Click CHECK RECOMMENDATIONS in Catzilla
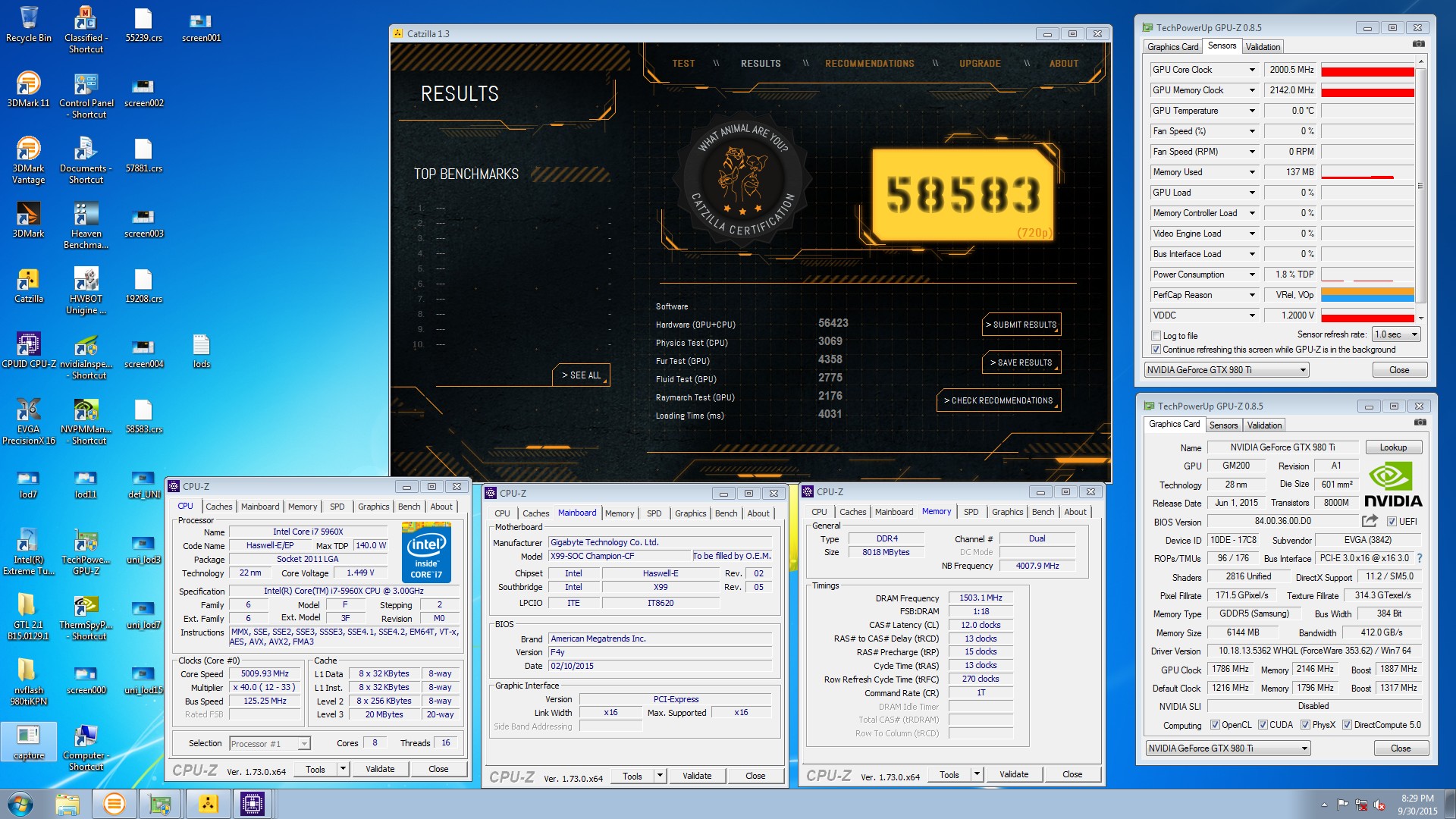 point(999,400)
